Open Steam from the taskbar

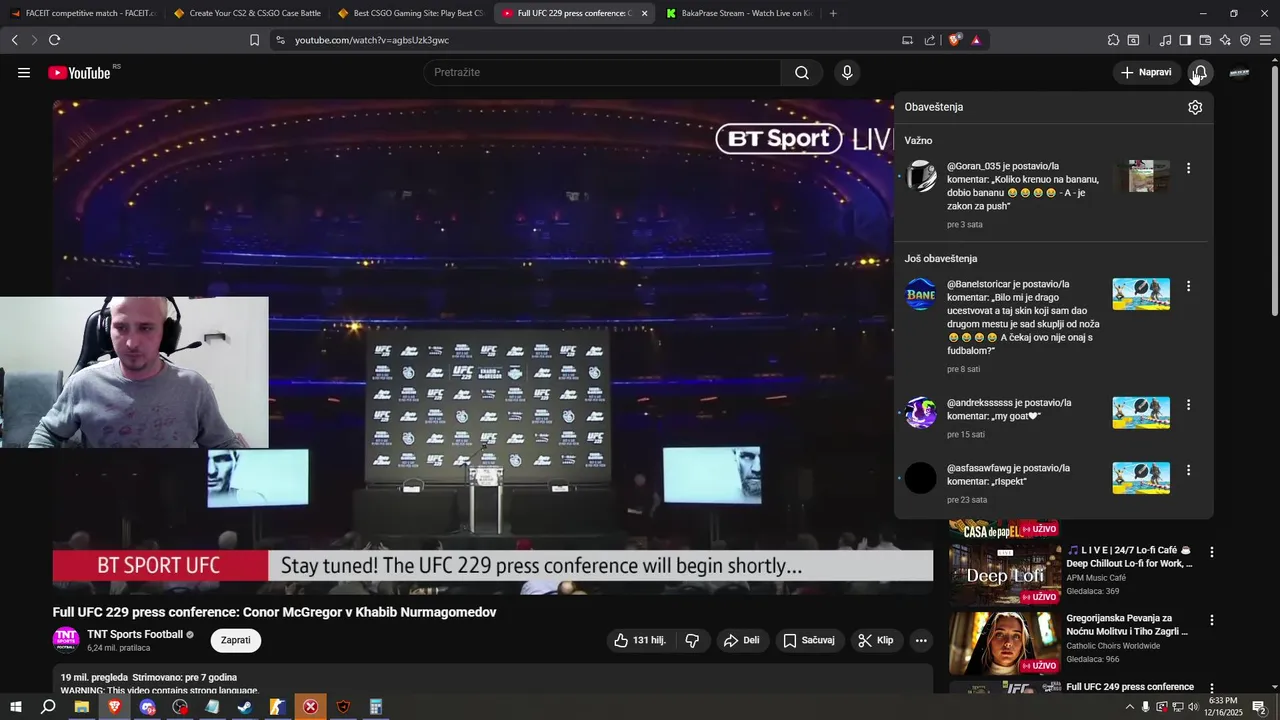tap(244, 707)
